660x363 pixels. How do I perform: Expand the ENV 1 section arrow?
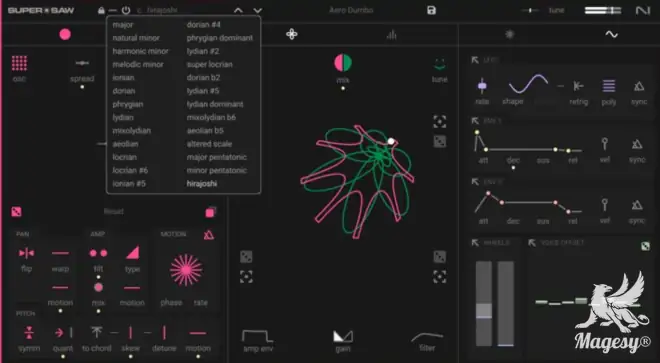click(x=475, y=121)
